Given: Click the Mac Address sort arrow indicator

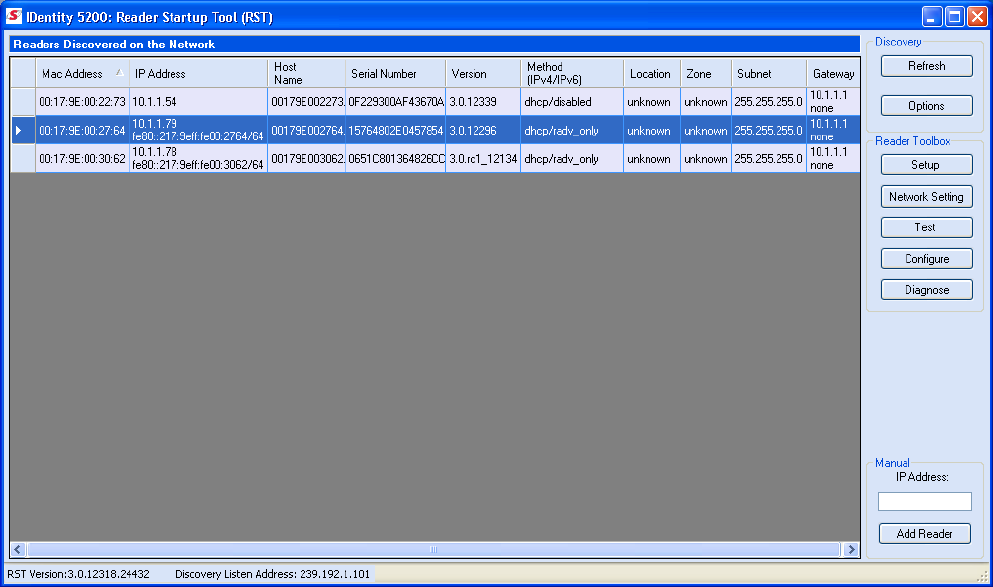Looking at the screenshot, I should (119, 73).
